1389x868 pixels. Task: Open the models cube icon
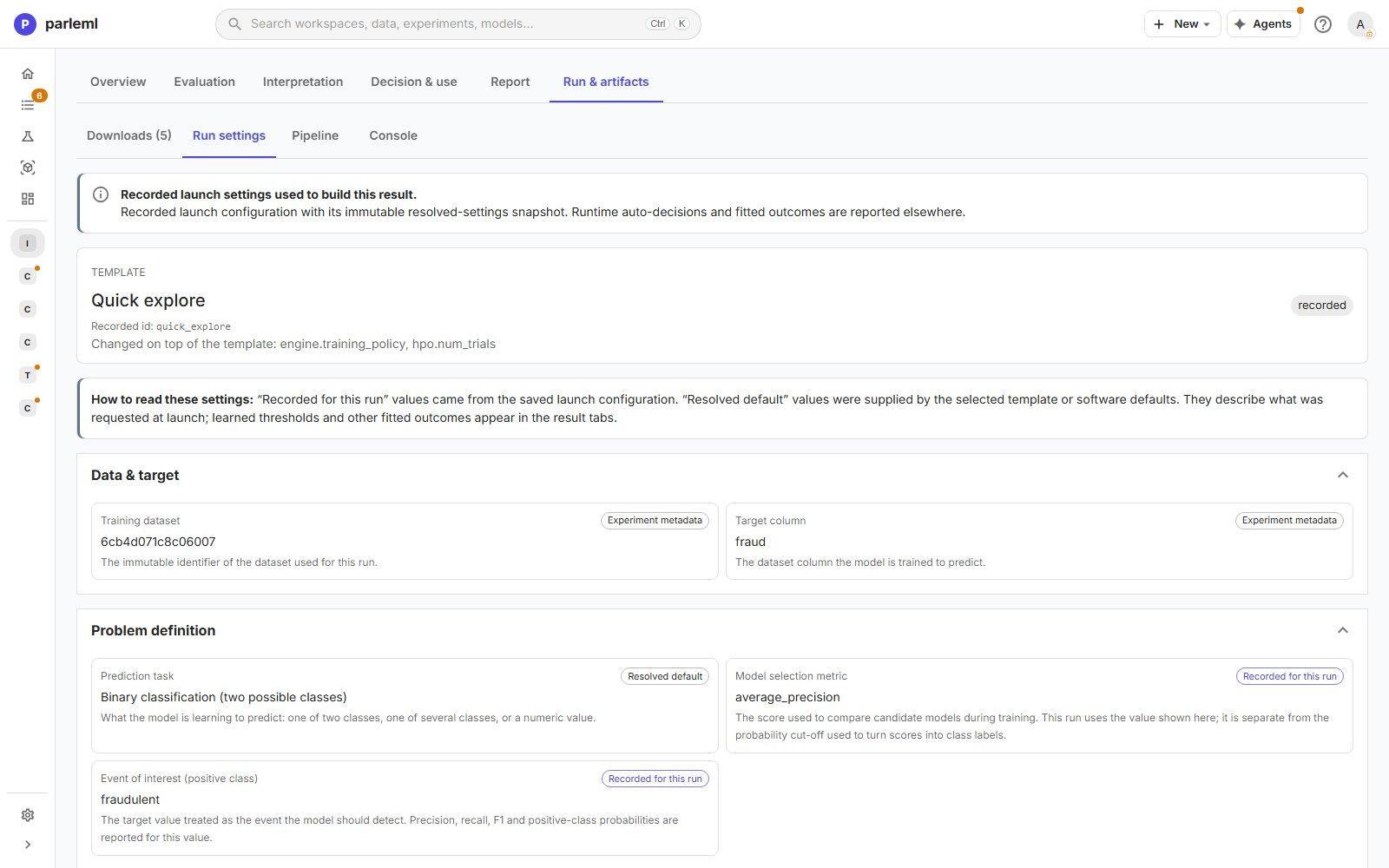28,168
